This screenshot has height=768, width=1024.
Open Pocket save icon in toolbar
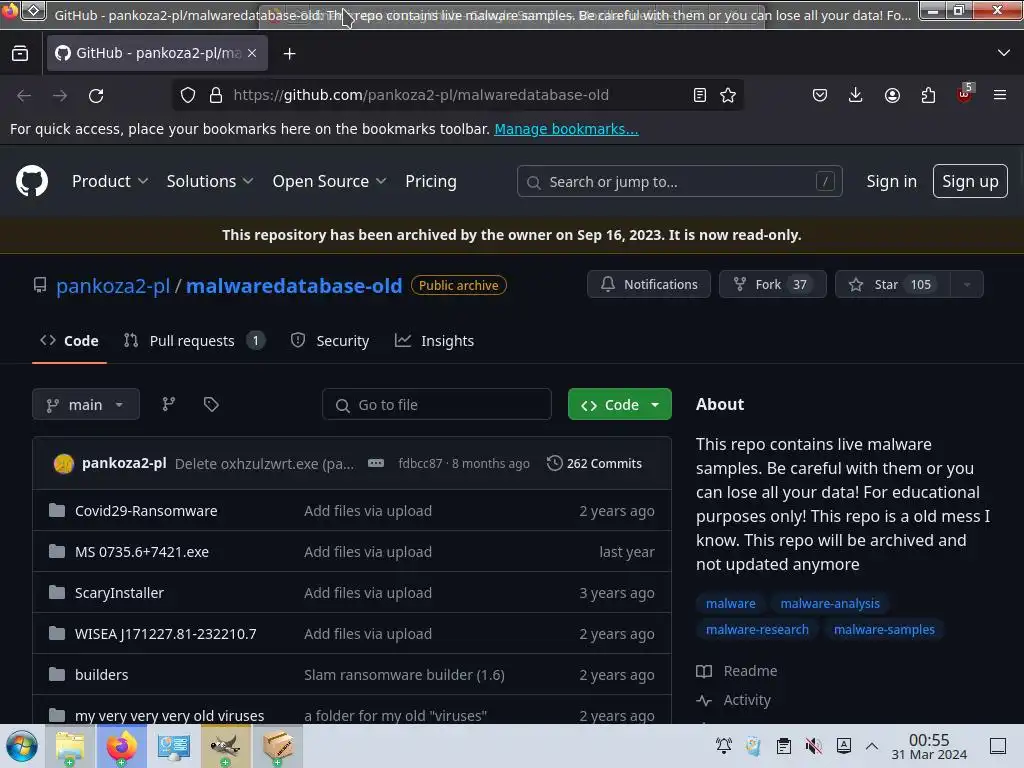pyautogui.click(x=820, y=95)
